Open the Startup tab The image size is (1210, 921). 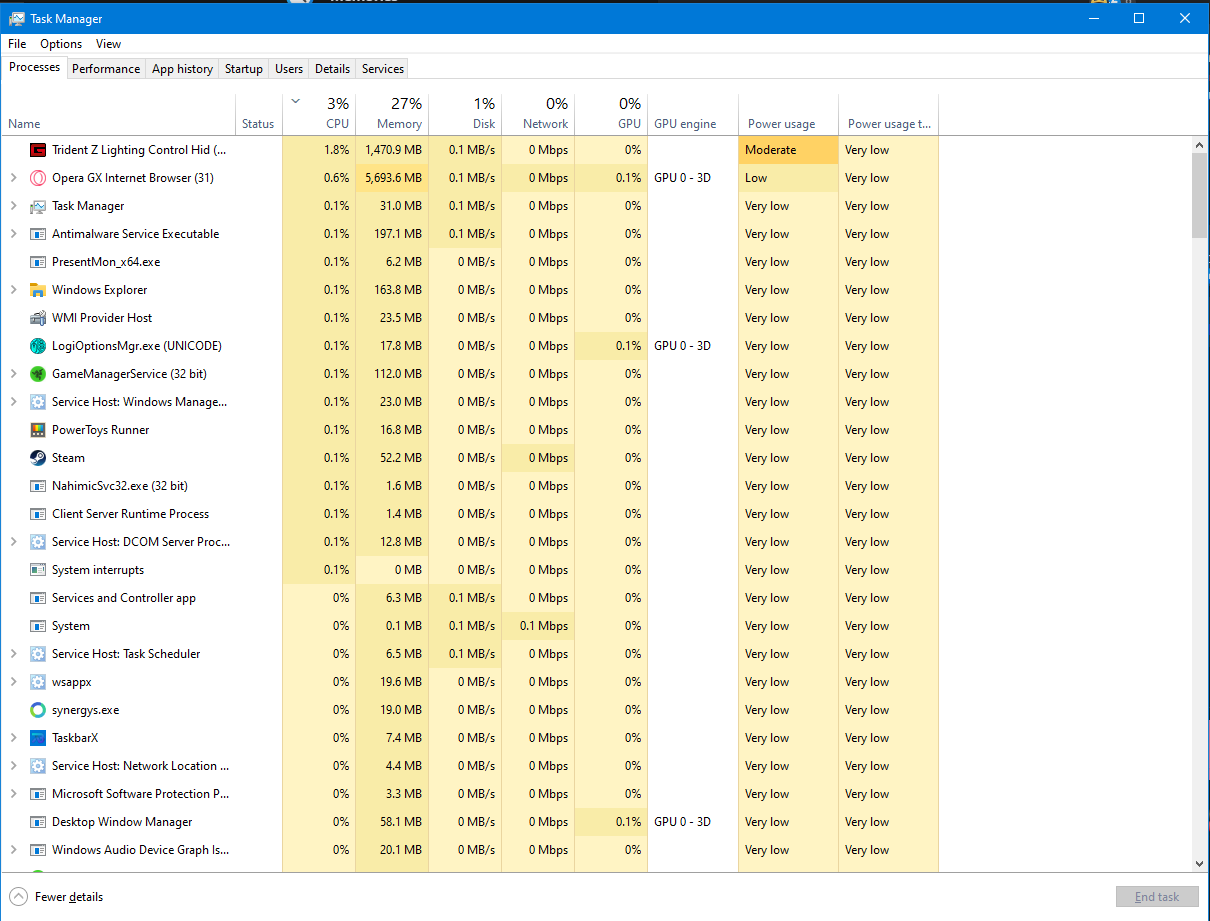pyautogui.click(x=243, y=69)
